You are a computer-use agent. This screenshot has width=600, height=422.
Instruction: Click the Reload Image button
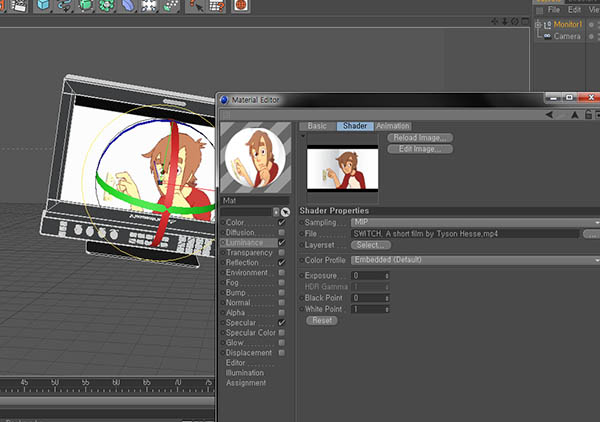pos(420,138)
